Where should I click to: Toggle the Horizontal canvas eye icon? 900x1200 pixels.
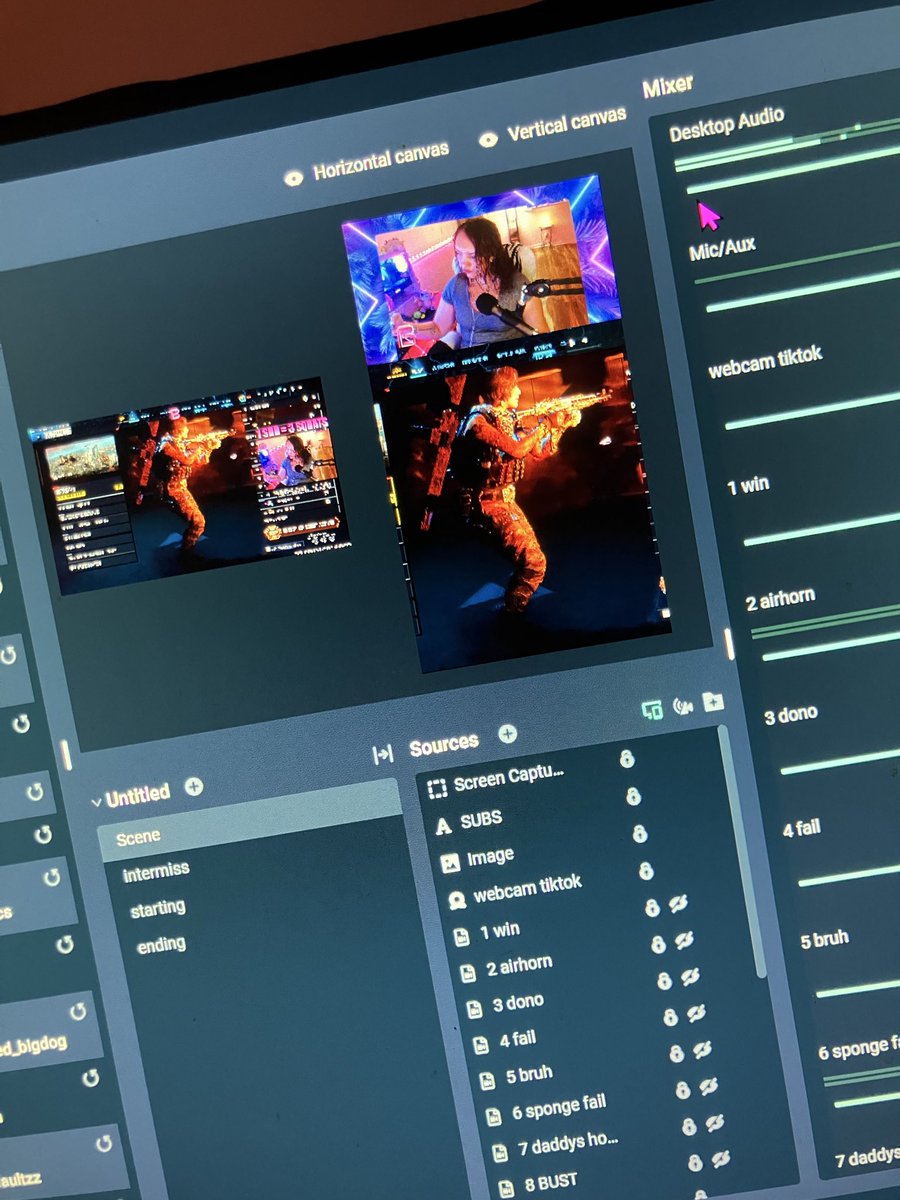pos(293,178)
